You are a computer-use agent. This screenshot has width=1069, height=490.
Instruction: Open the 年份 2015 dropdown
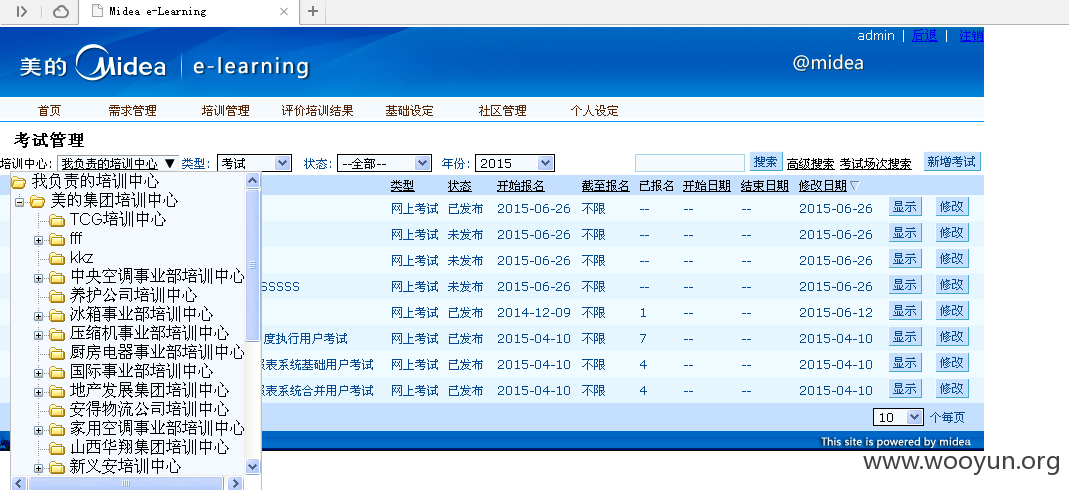(x=515, y=164)
